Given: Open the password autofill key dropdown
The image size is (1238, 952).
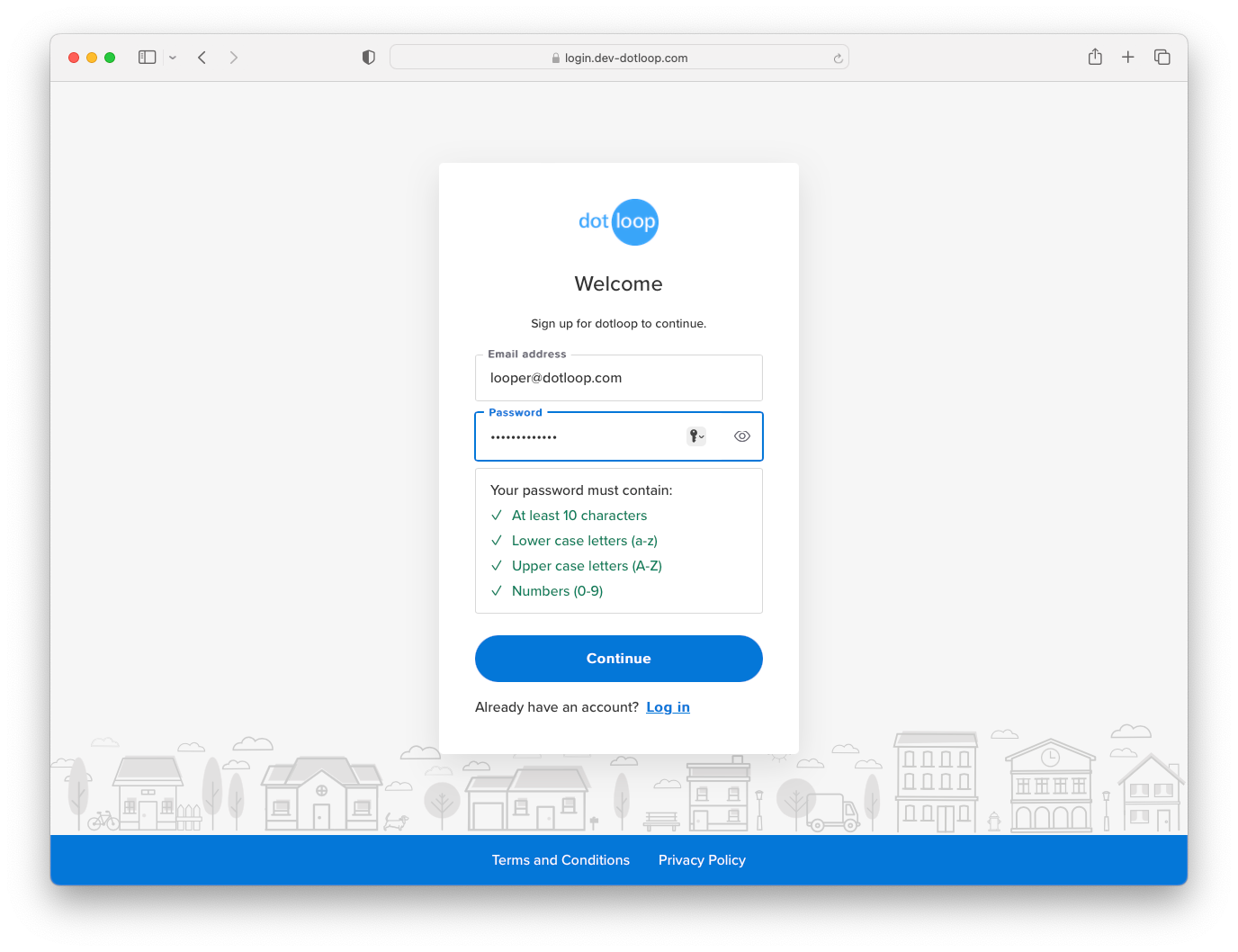Looking at the screenshot, I should [696, 436].
